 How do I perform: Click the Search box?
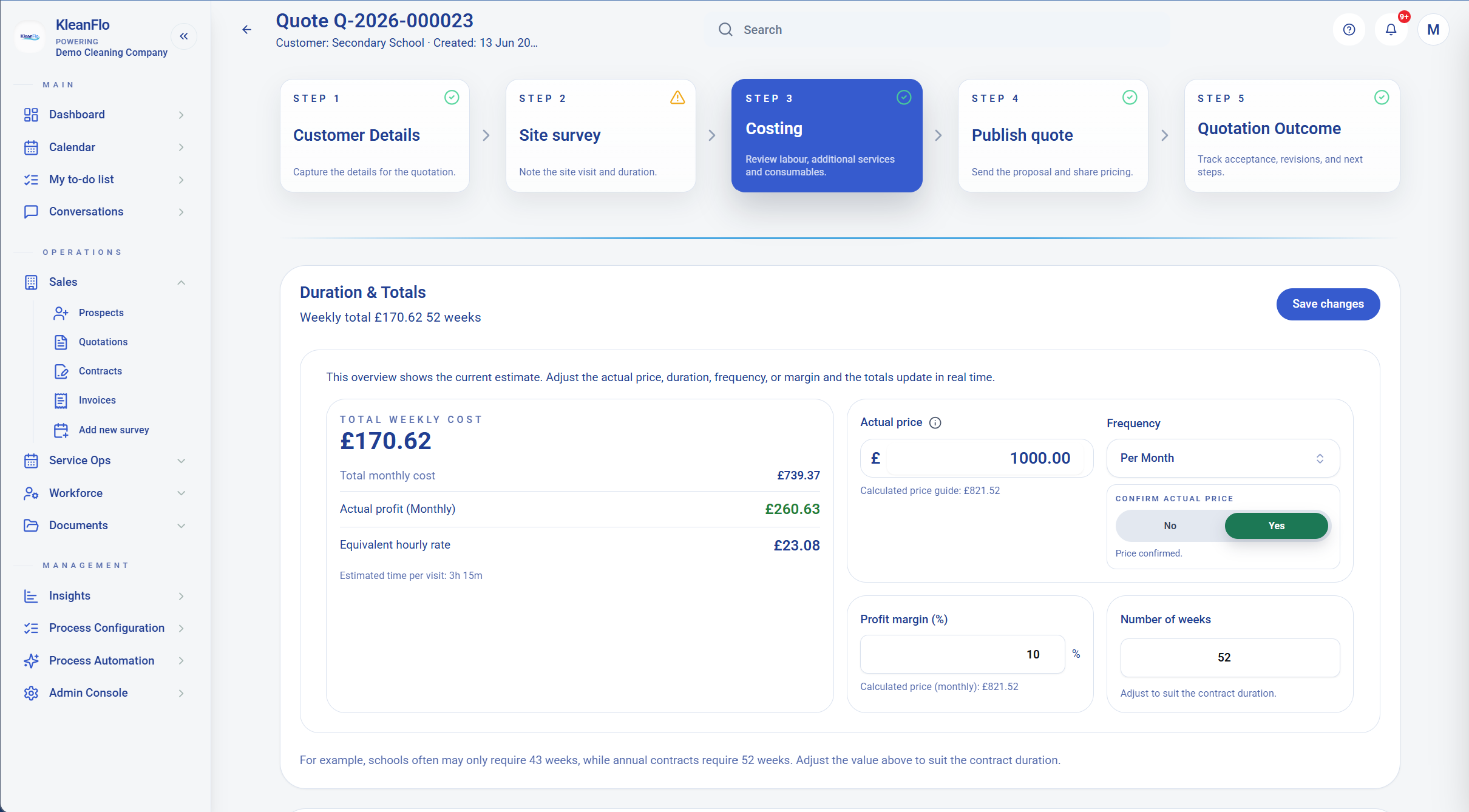pyautogui.click(x=937, y=30)
